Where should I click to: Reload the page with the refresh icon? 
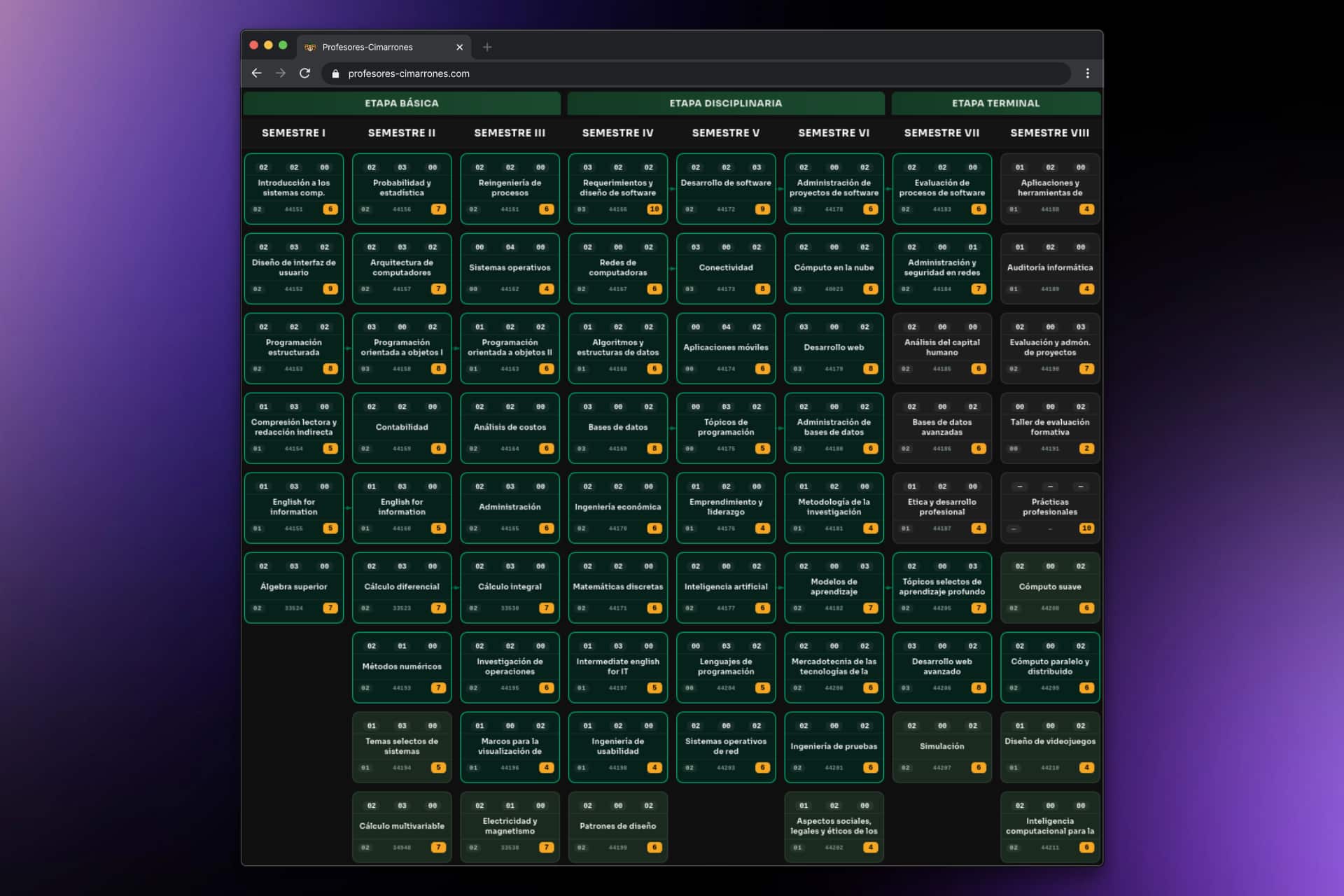click(x=304, y=73)
